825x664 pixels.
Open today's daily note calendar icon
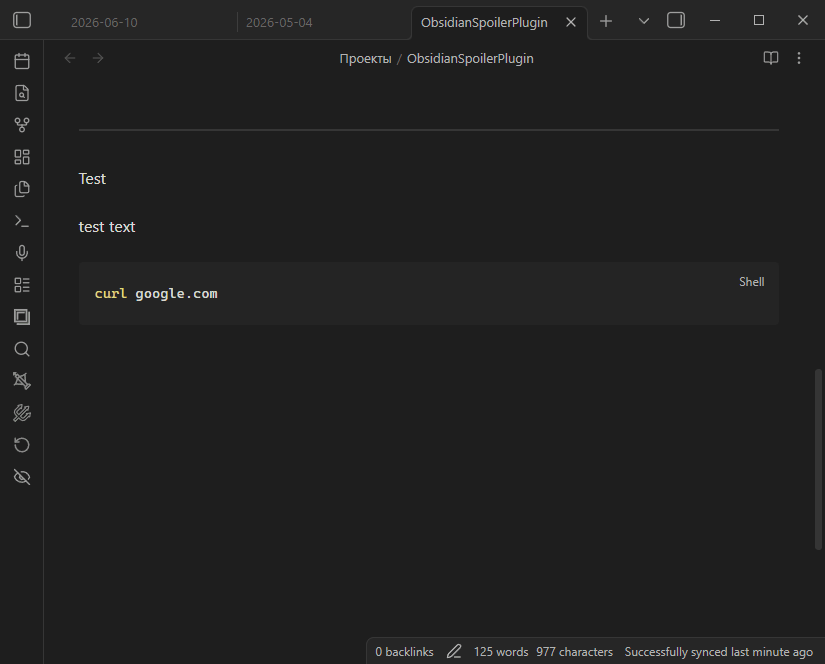click(x=22, y=61)
